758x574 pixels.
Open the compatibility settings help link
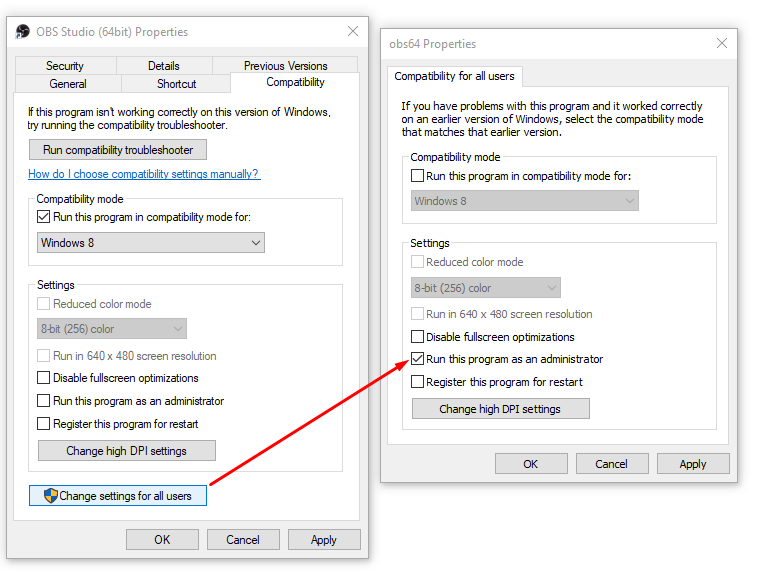pyautogui.click(x=144, y=174)
